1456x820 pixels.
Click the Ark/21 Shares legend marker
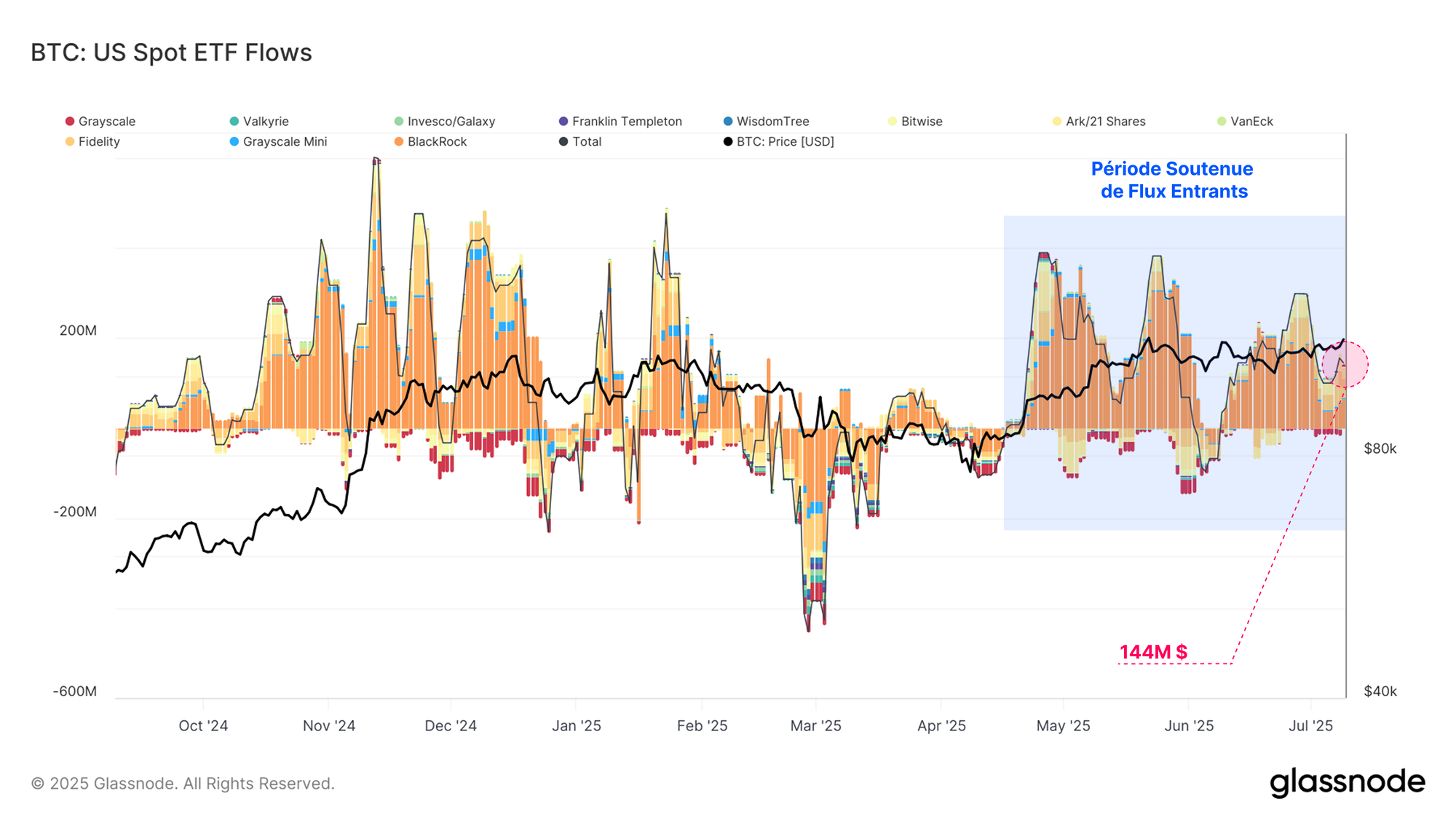[1057, 122]
